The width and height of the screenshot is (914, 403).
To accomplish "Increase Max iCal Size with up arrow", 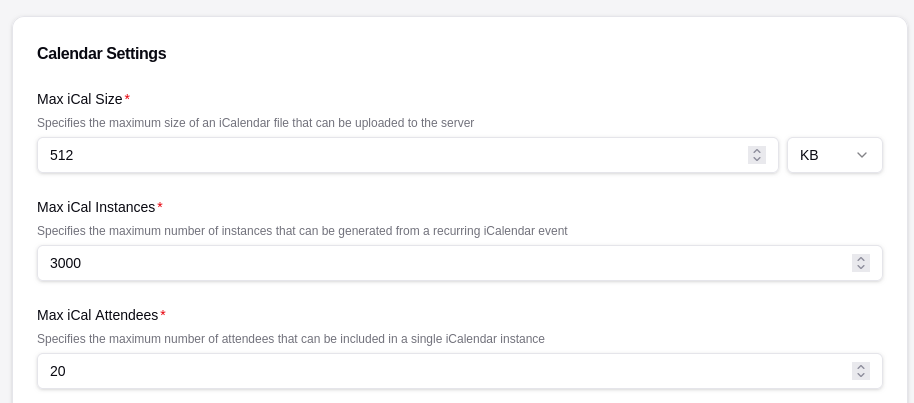I will (757, 151).
